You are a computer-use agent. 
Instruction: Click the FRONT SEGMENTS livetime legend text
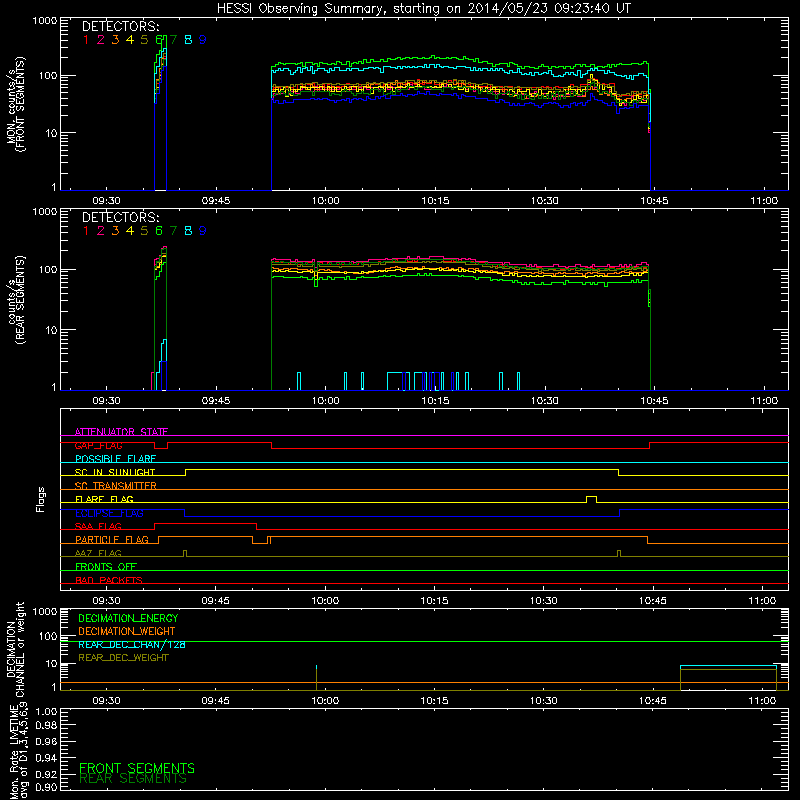[137, 768]
